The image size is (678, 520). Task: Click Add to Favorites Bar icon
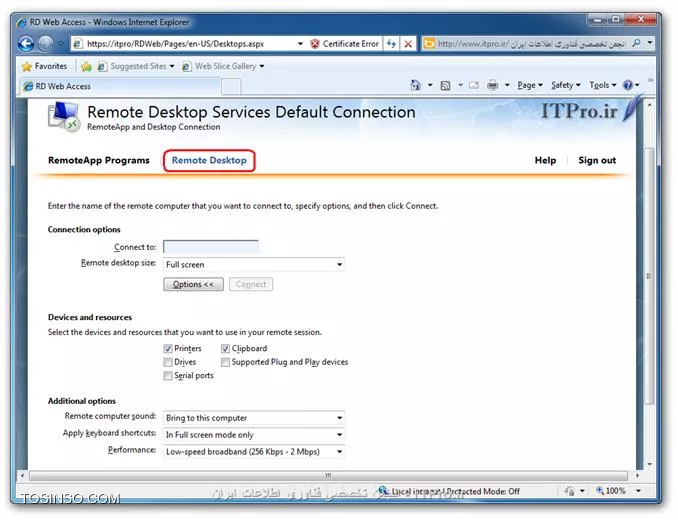pyautogui.click(x=86, y=66)
